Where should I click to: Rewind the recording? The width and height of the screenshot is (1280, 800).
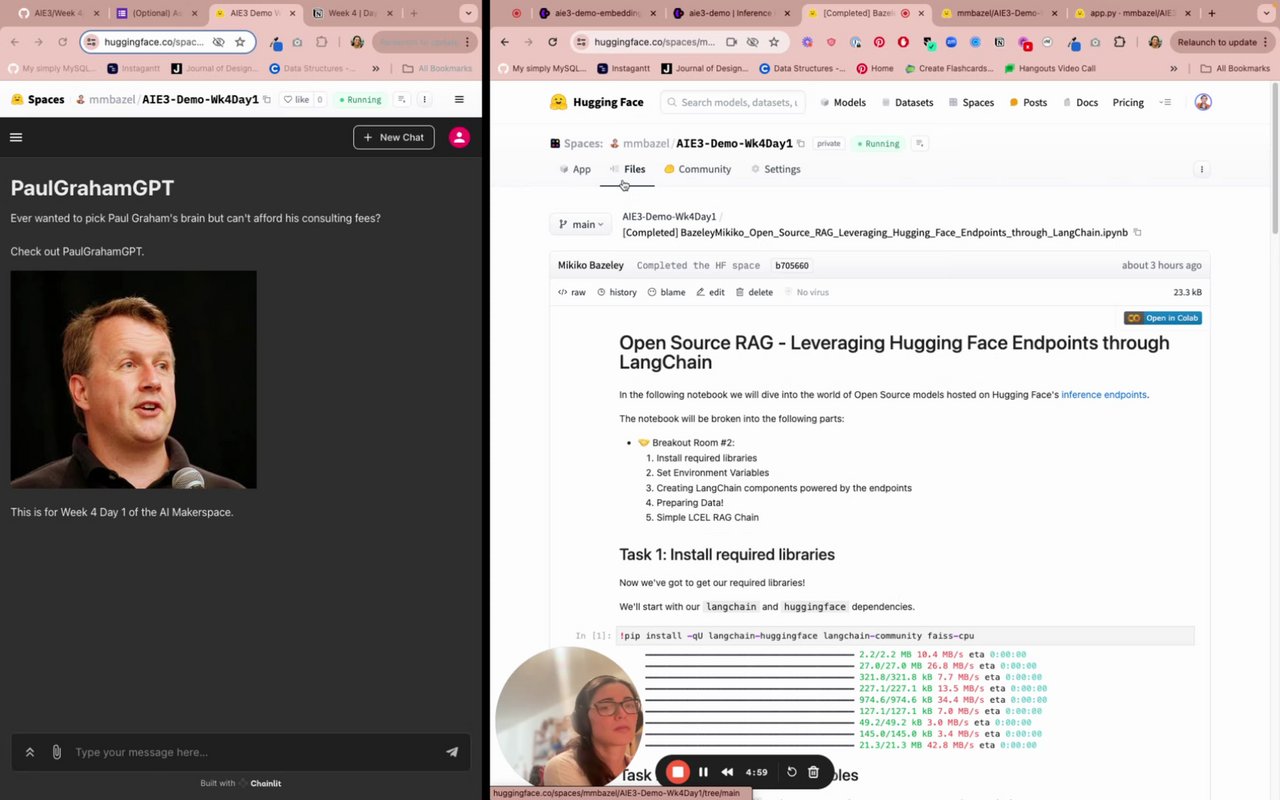(x=727, y=772)
